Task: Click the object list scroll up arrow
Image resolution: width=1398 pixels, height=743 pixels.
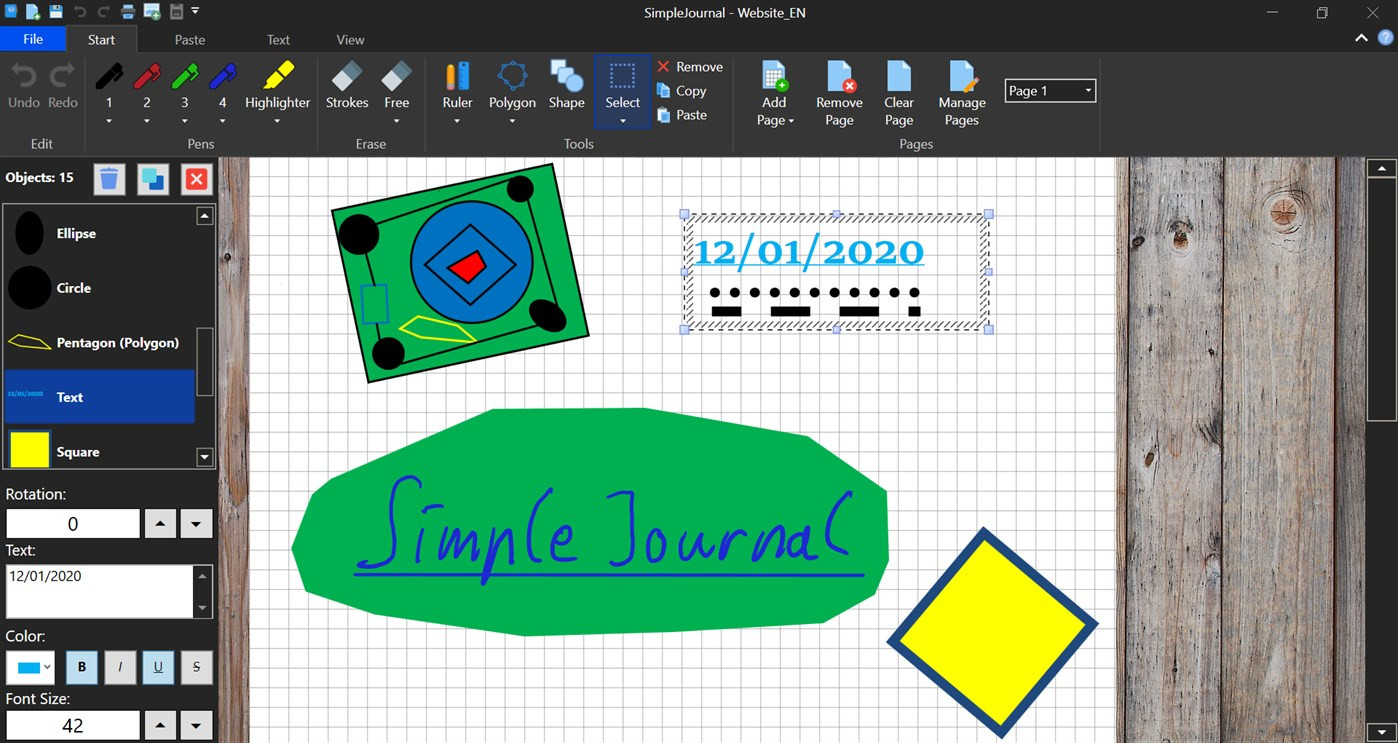Action: (x=205, y=216)
